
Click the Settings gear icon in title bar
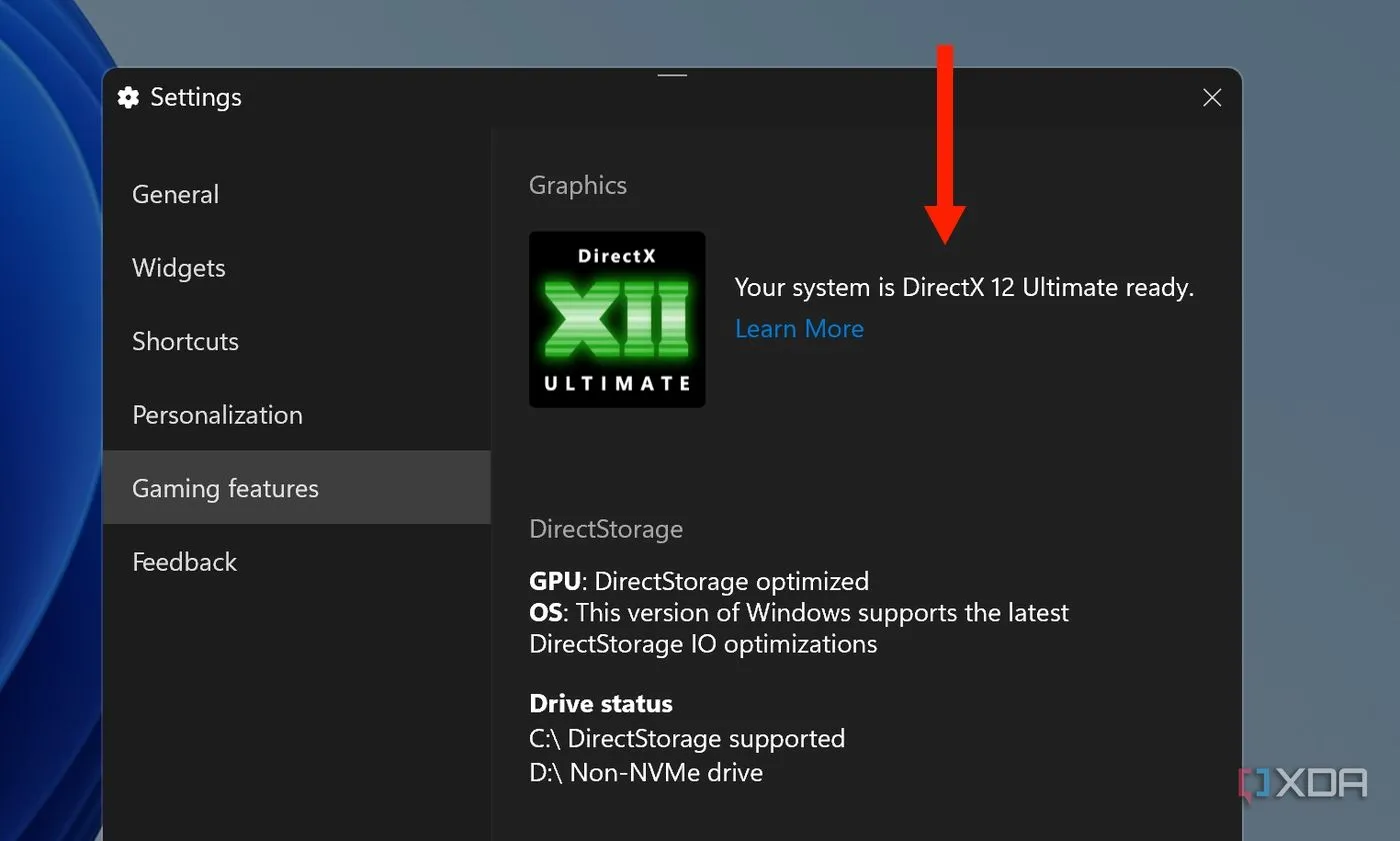point(128,97)
